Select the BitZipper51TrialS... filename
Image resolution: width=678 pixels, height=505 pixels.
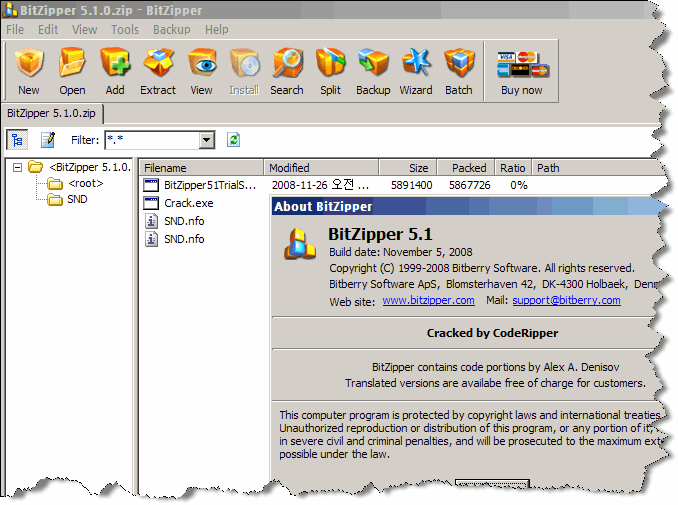[x=210, y=185]
